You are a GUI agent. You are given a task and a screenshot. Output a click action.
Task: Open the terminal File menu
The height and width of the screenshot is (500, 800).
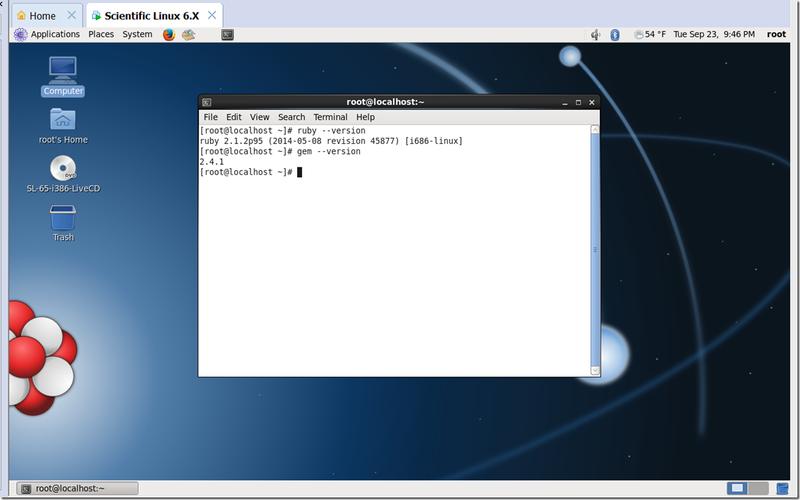pos(210,117)
